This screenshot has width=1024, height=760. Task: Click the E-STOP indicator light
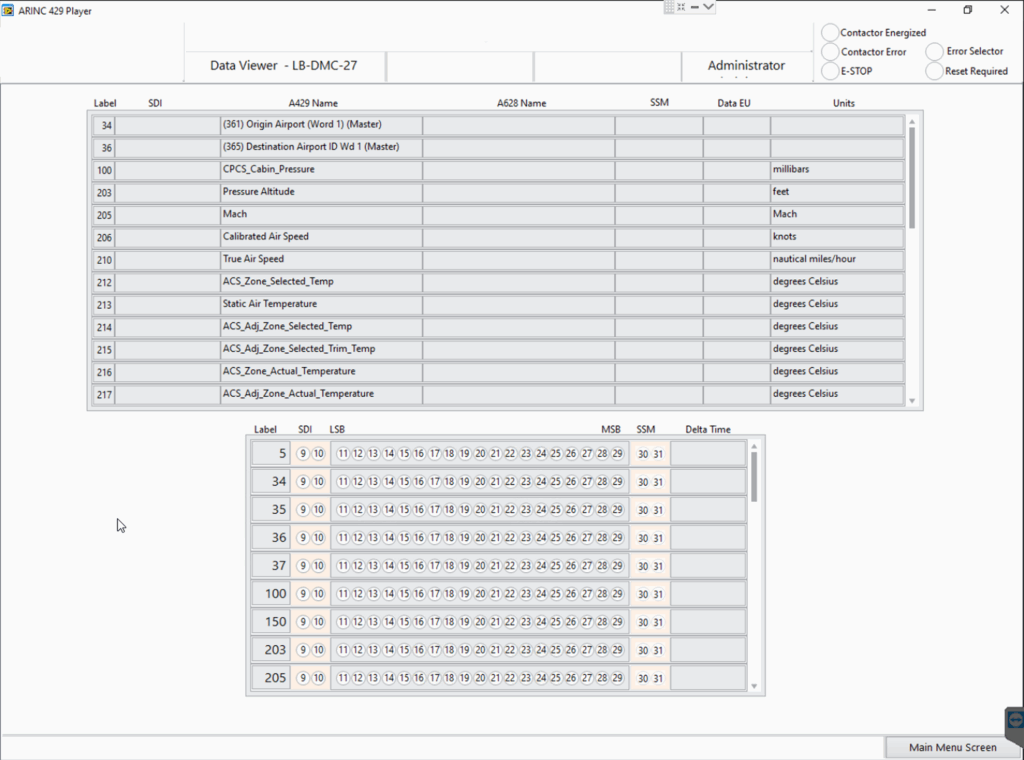click(x=830, y=71)
